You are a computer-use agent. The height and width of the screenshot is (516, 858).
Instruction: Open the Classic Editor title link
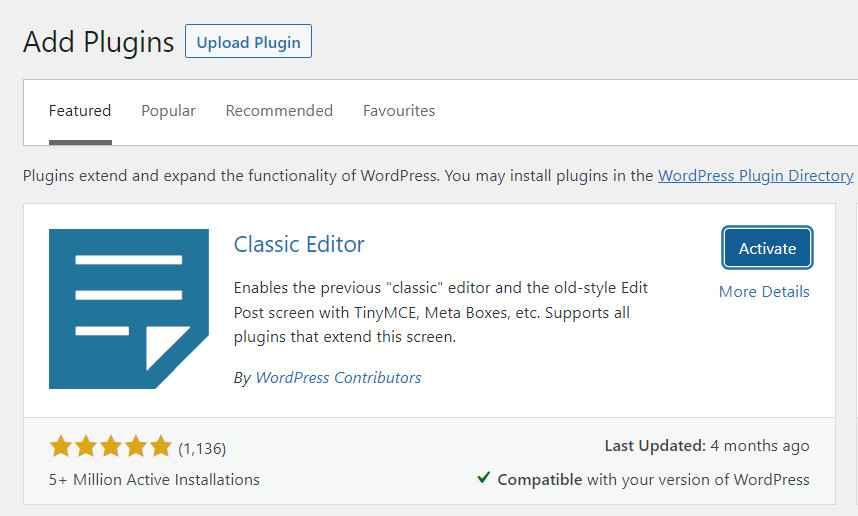pos(299,245)
